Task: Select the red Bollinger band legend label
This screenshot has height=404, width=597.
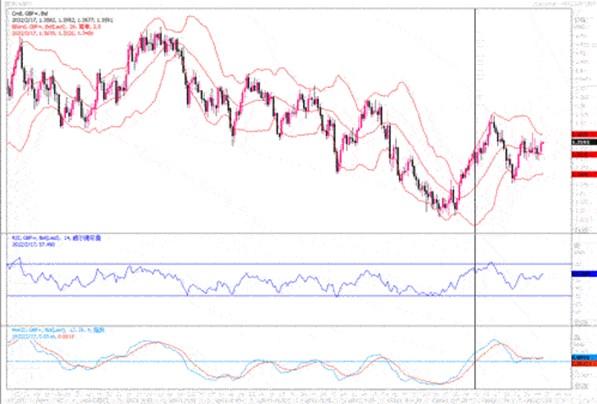Action: click(56, 27)
